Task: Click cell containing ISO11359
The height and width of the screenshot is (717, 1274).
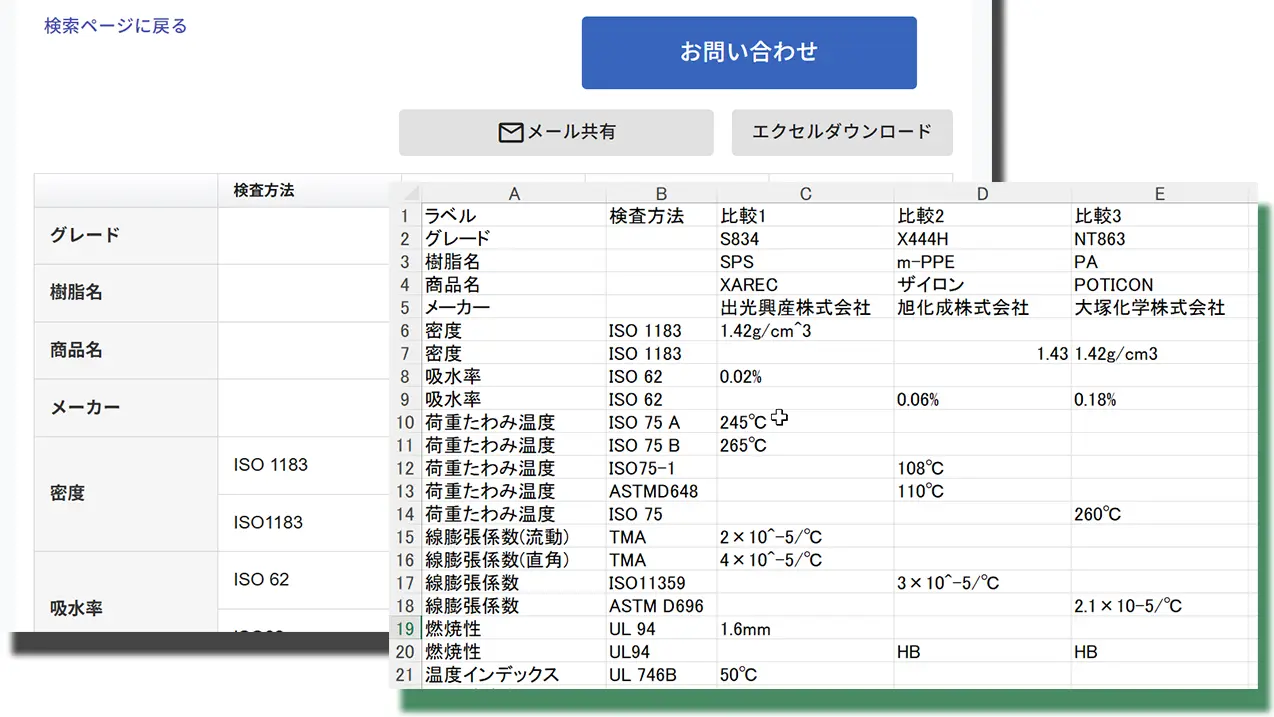Action: pos(661,583)
